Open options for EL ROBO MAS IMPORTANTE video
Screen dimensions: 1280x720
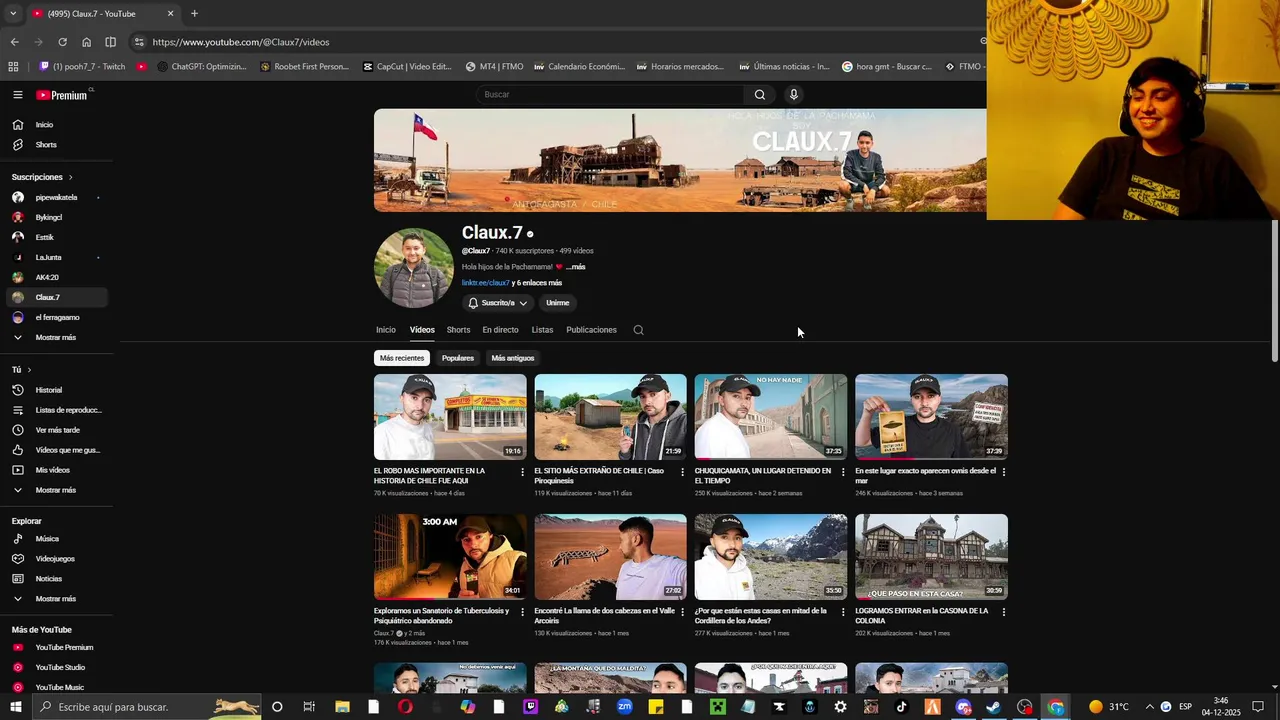tap(522, 472)
